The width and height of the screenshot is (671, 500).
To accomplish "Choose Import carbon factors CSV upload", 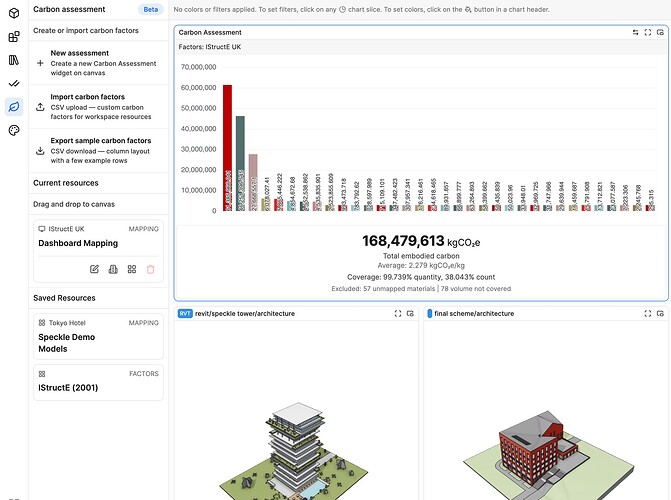I will click(x=98, y=107).
